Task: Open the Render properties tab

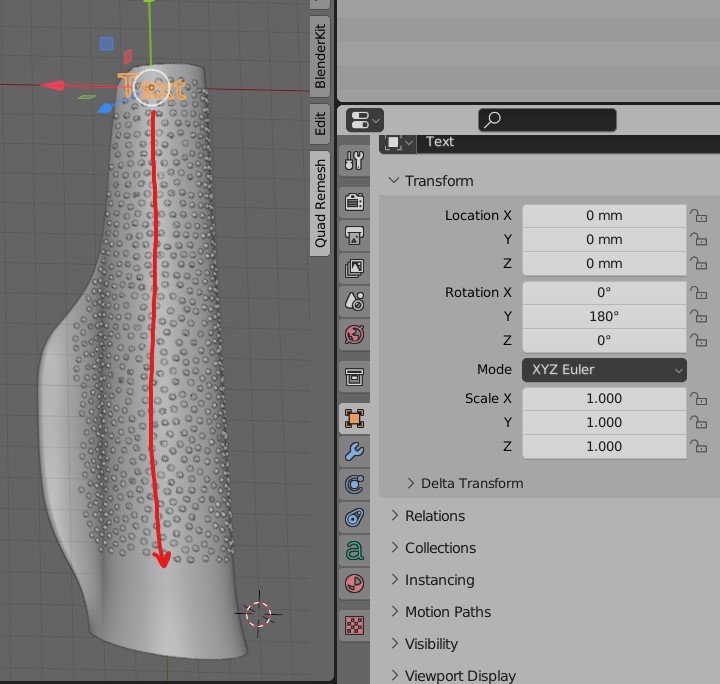Action: point(354,202)
